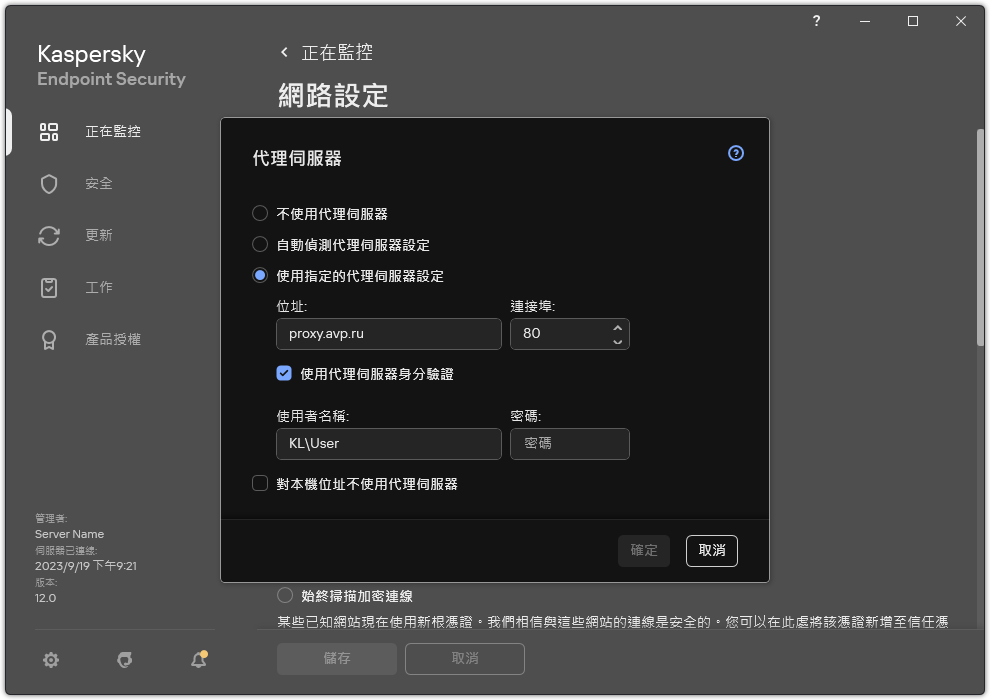Screen dimensions: 990x700
Task: Decrement the 連接埠 port value
Action: (617, 340)
